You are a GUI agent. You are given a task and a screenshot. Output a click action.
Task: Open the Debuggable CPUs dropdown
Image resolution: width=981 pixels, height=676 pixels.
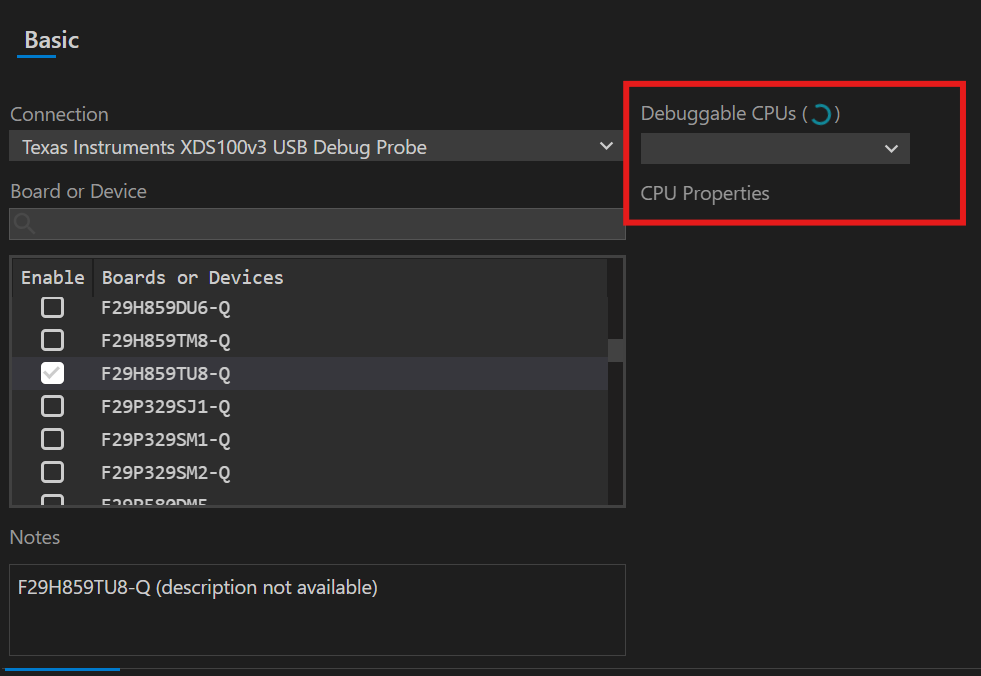pos(775,148)
